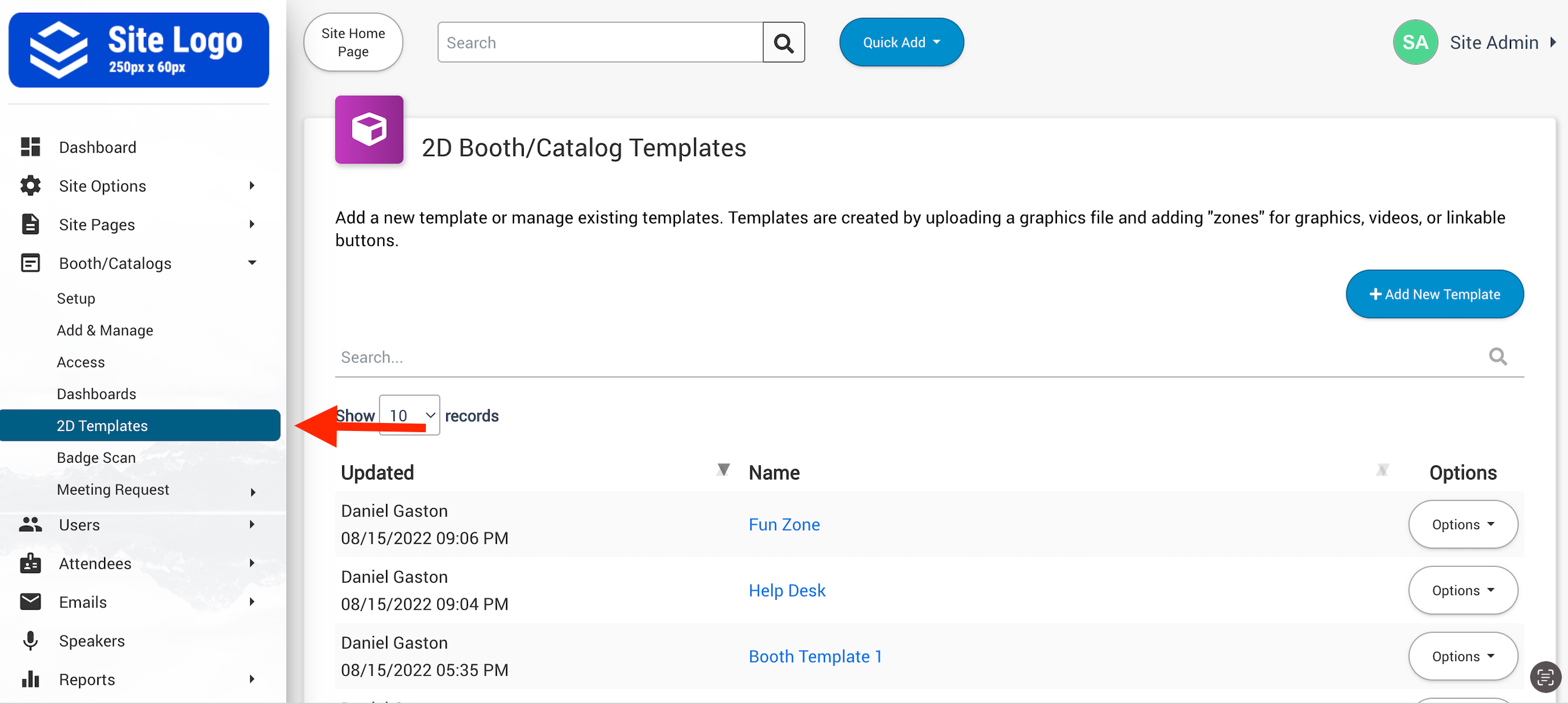1568x704 pixels.
Task: Expand the Users submenu arrow
Action: pos(252,525)
